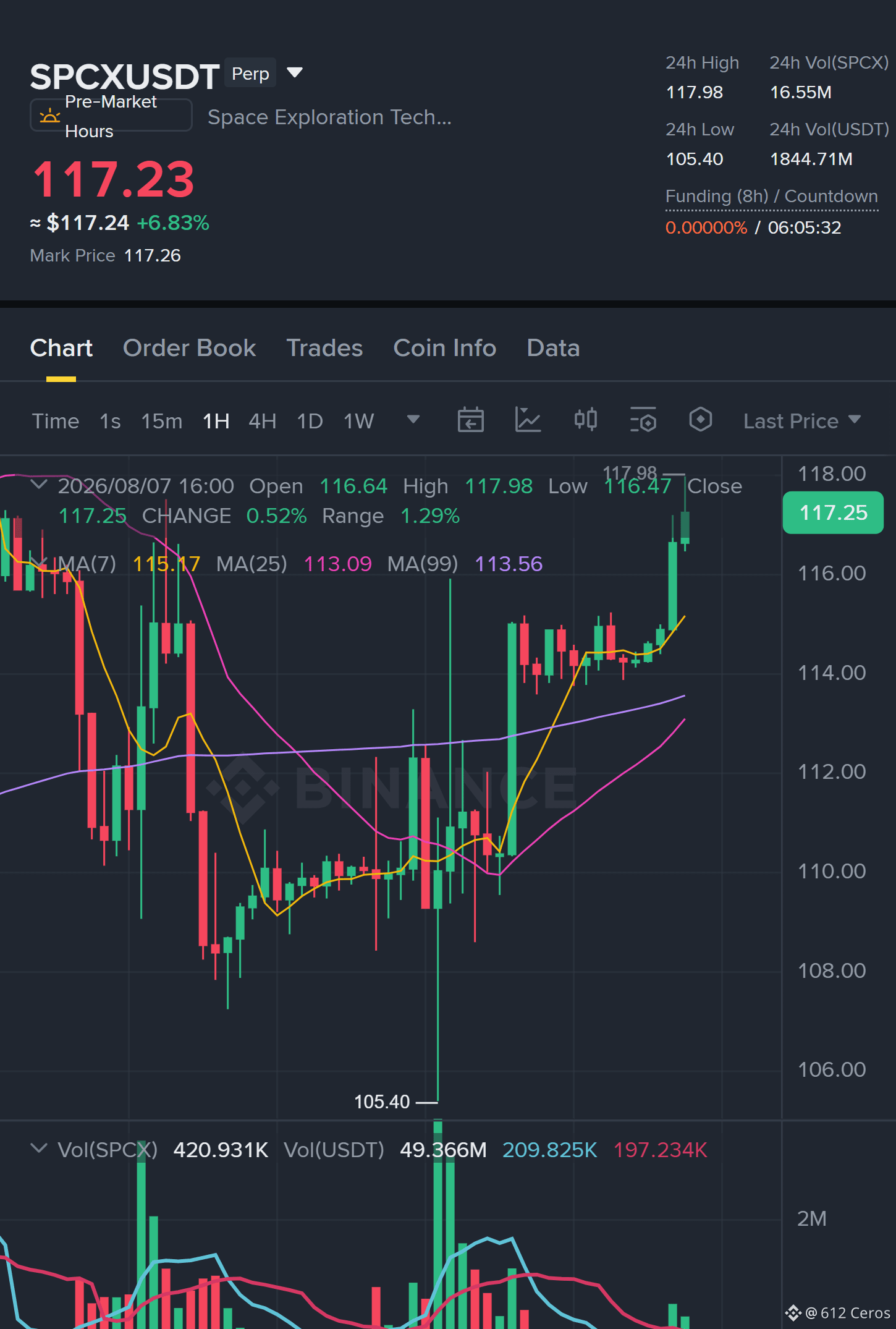The image size is (896, 1329).
Task: Click the Funding (8h) / Countdown label
Action: [x=772, y=197]
